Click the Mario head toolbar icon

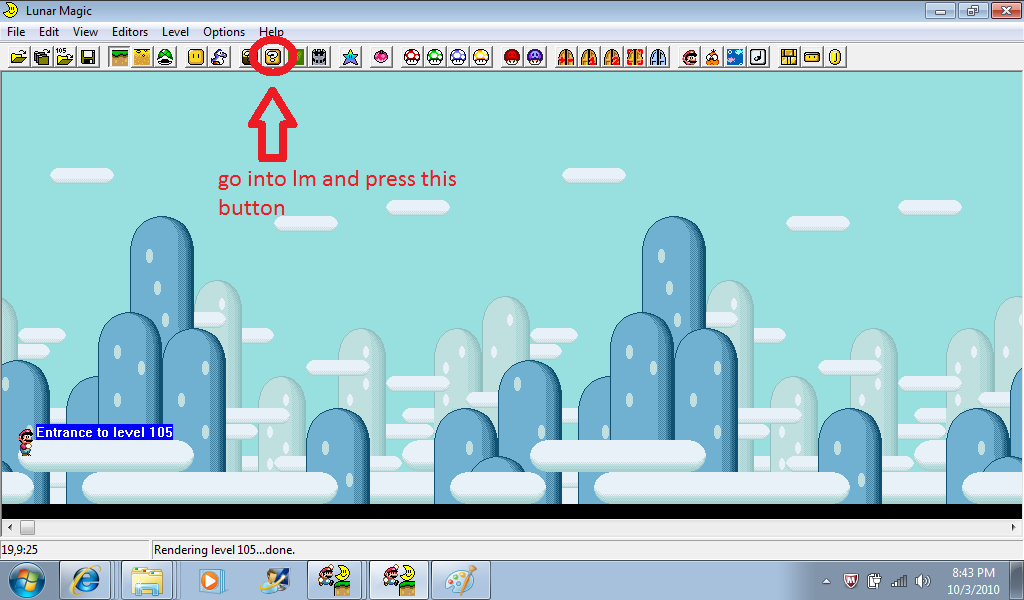point(690,57)
